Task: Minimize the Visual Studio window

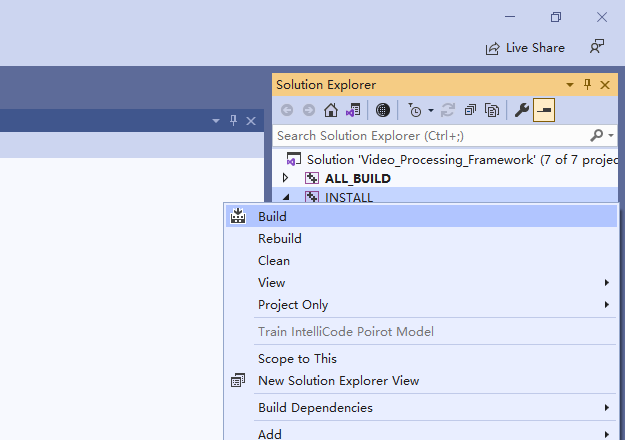Action: [x=510, y=17]
